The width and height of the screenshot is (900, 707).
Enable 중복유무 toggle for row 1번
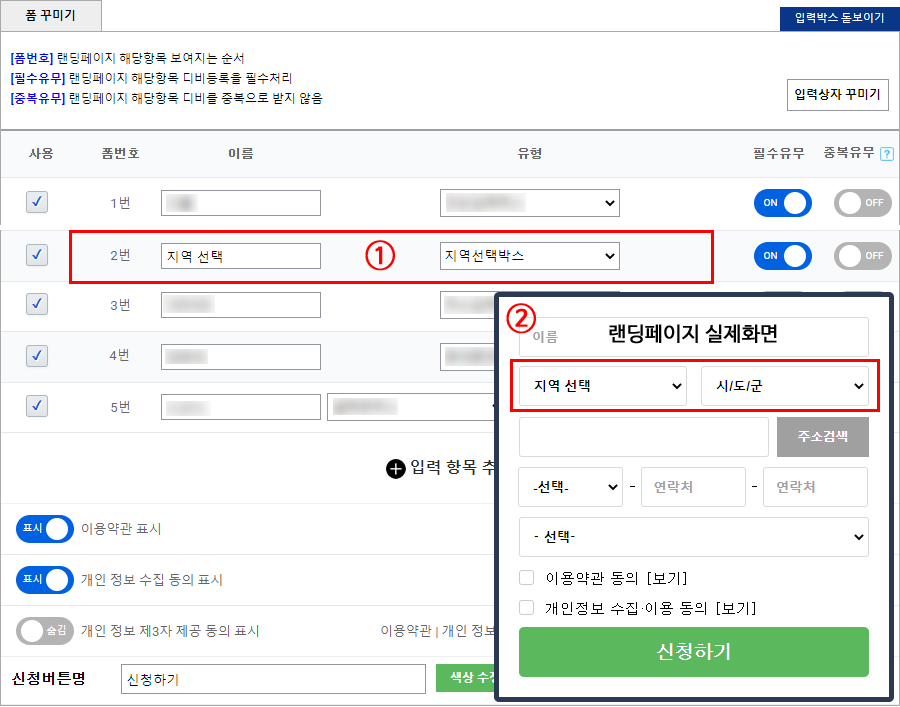tap(862, 203)
